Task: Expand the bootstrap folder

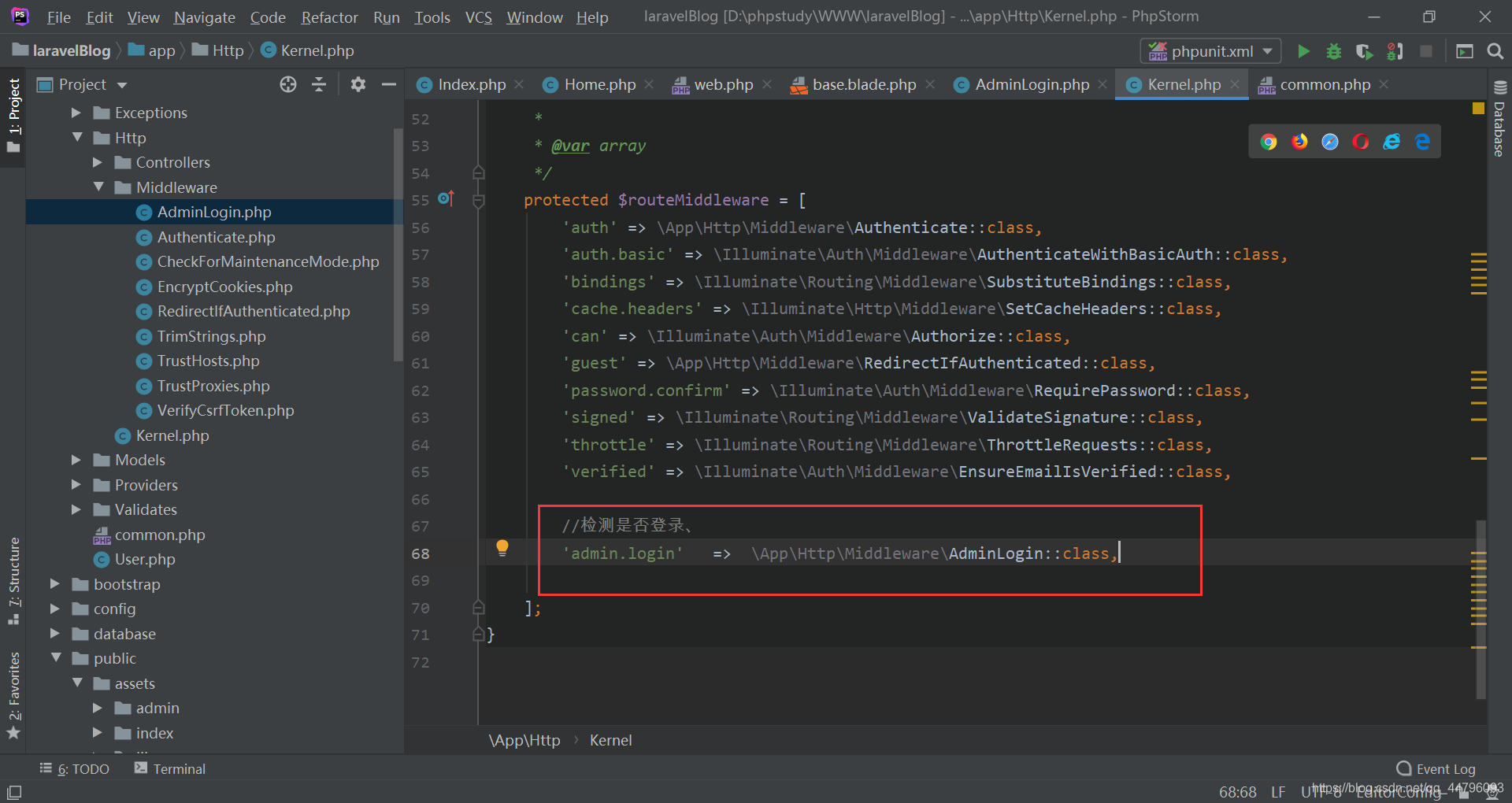Action: (55, 583)
